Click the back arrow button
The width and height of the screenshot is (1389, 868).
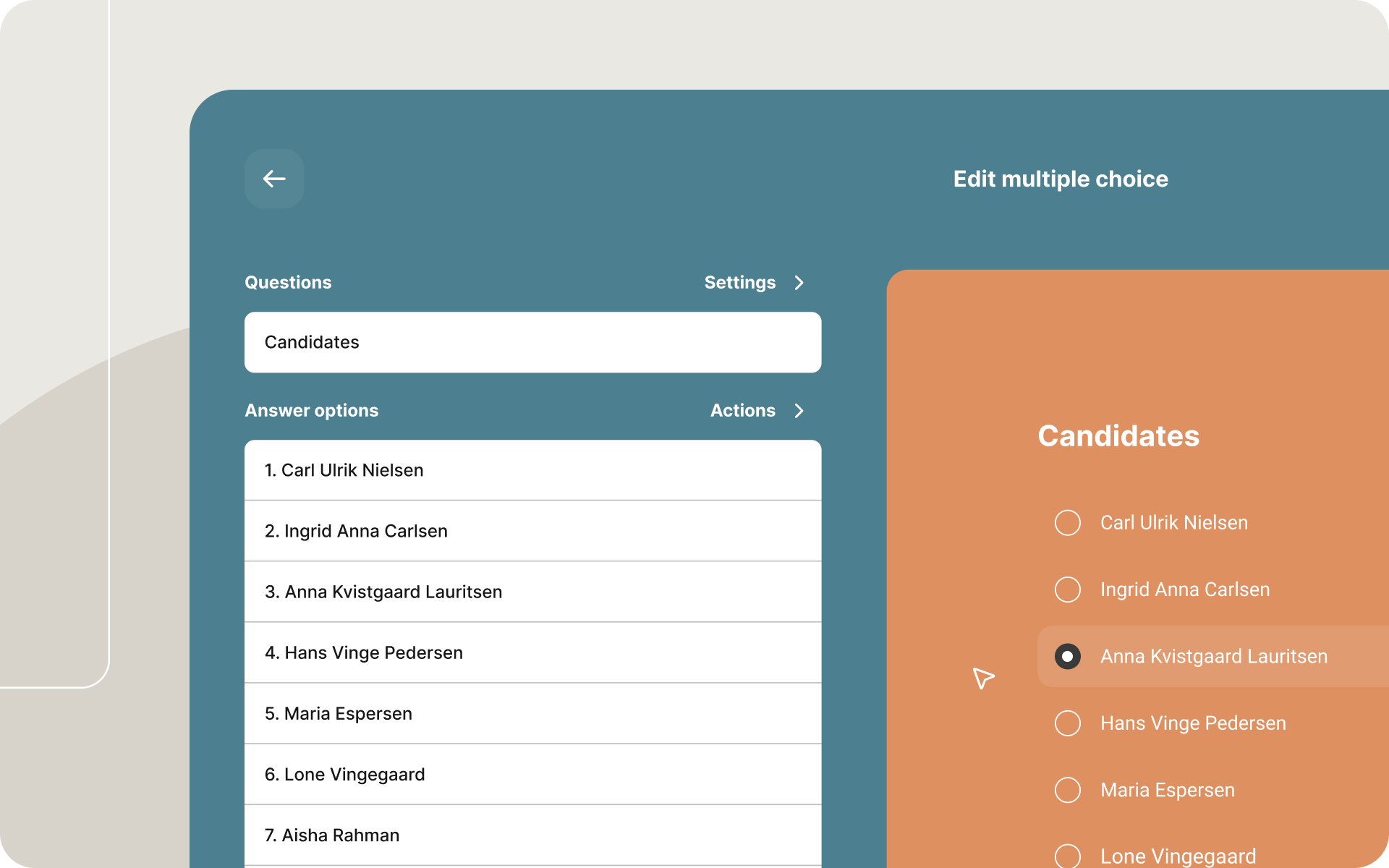(273, 179)
